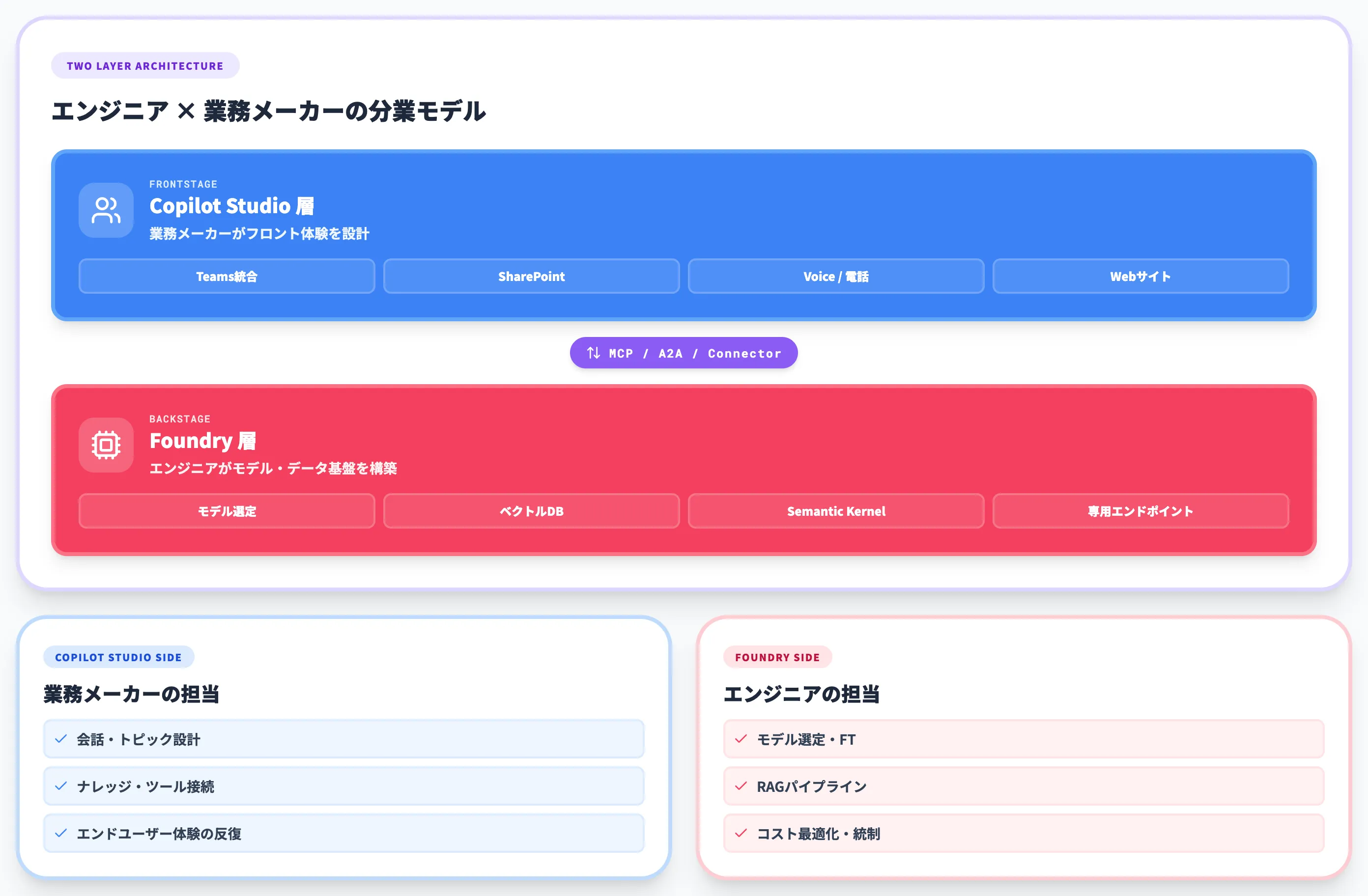Click the checkmark beside RAGパイプライン
1368x896 pixels.
coord(741,786)
